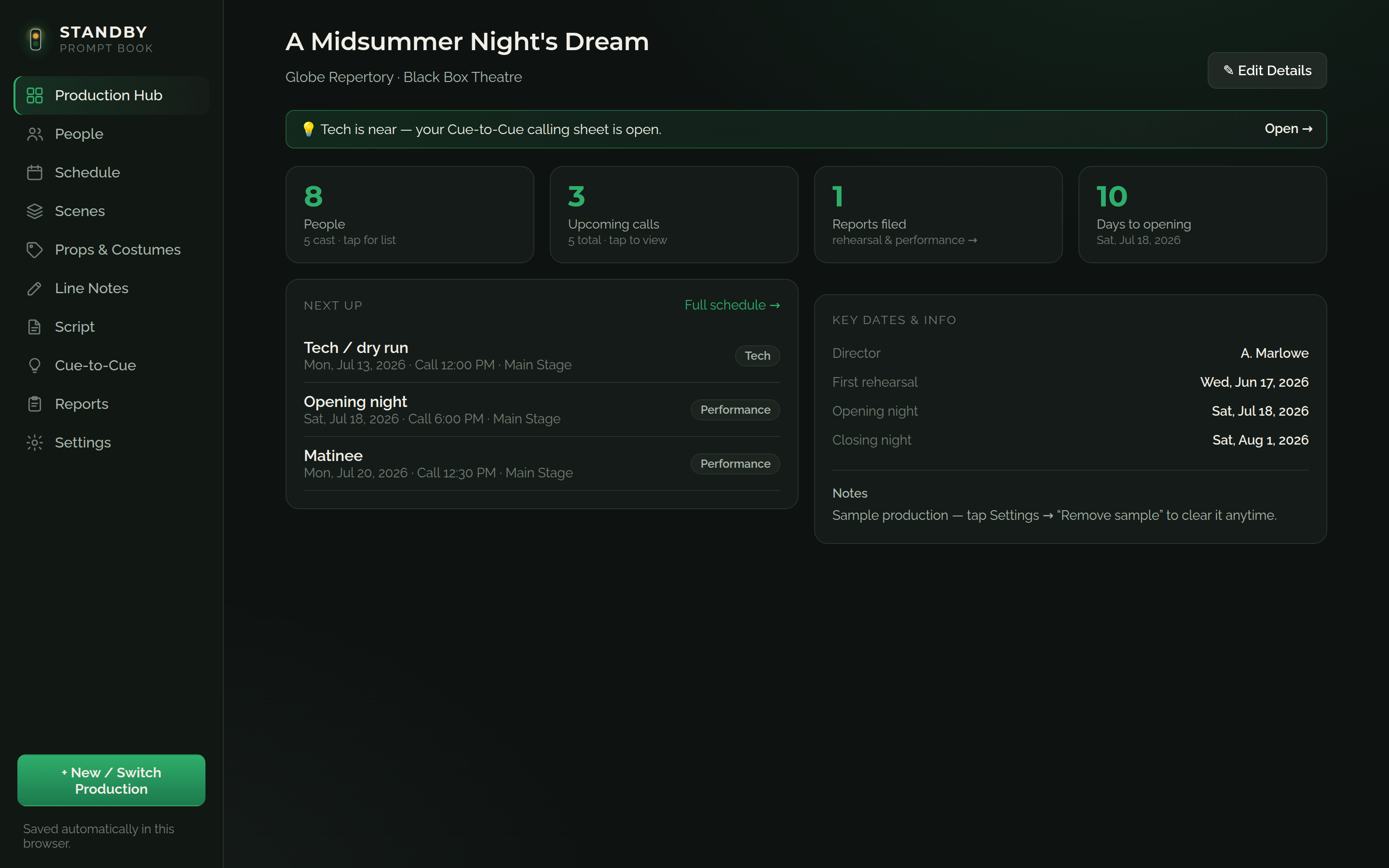Open Settings via the gear icon

35,442
